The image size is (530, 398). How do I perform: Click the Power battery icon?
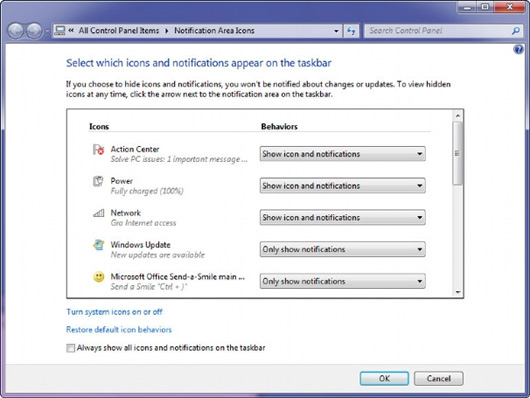(98, 181)
